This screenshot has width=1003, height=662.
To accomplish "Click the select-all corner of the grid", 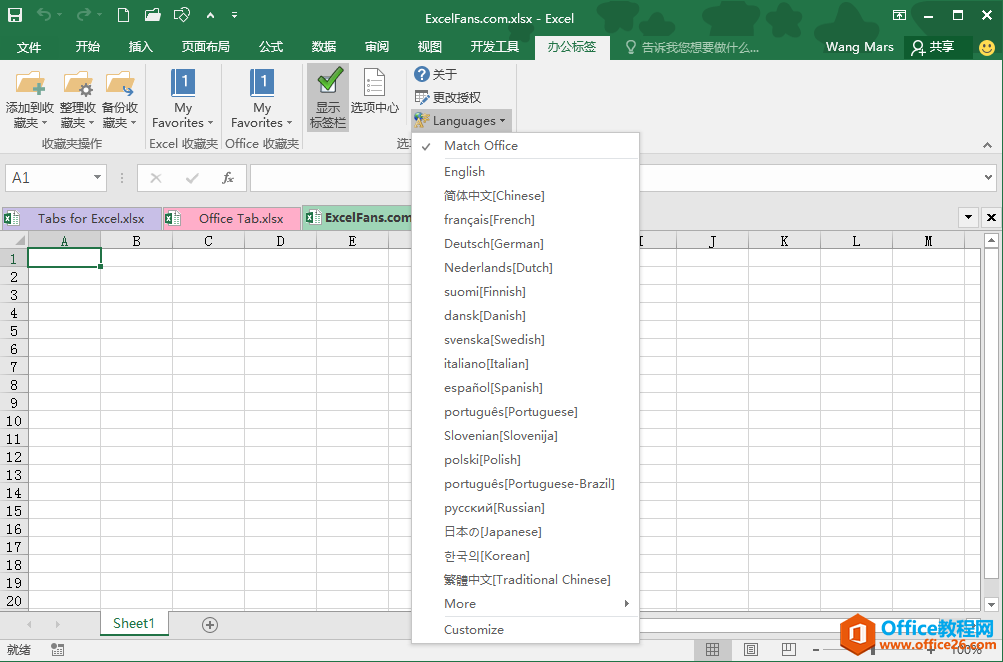I will coord(14,240).
